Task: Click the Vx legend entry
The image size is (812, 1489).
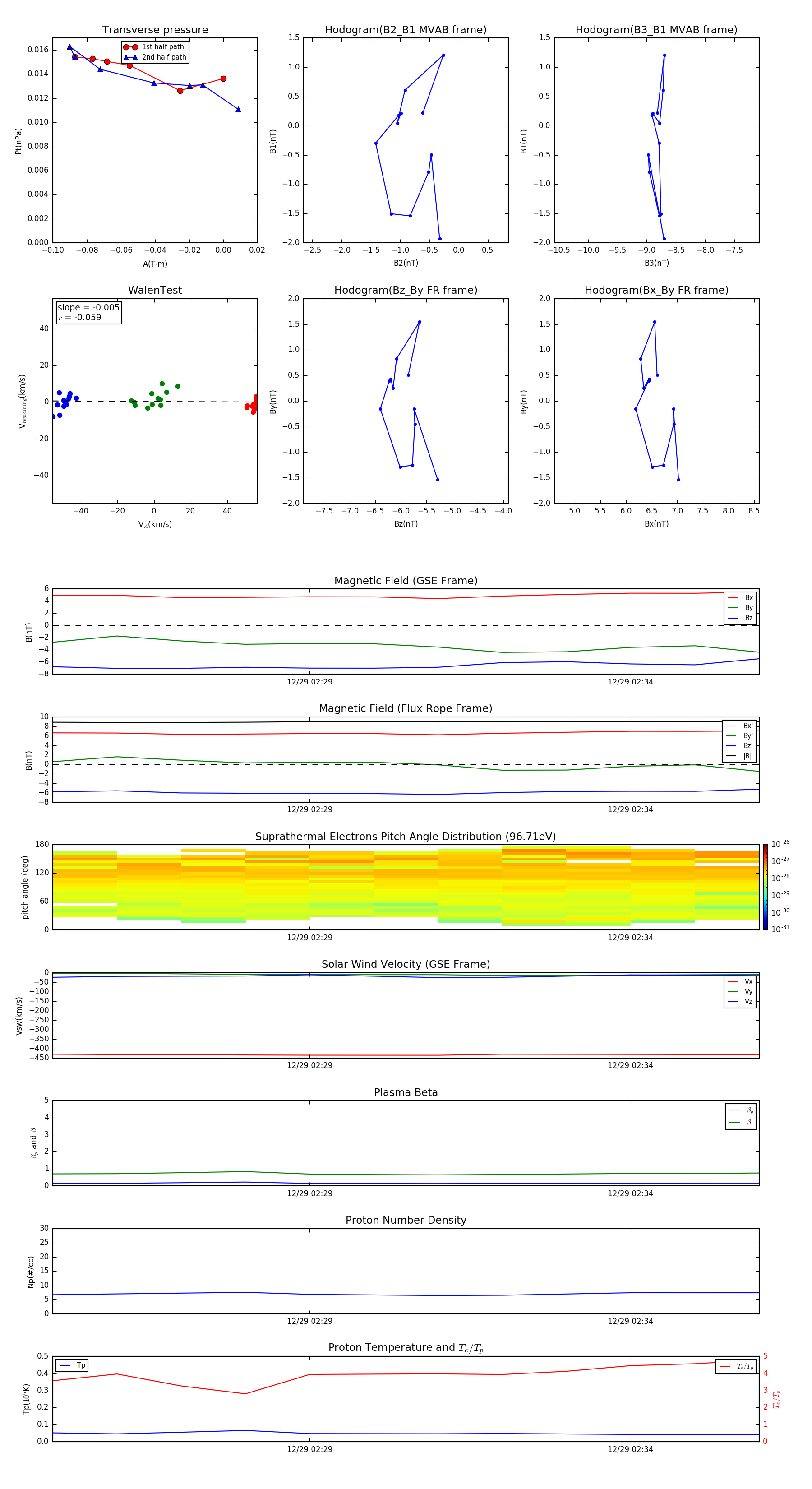Action: [740, 982]
